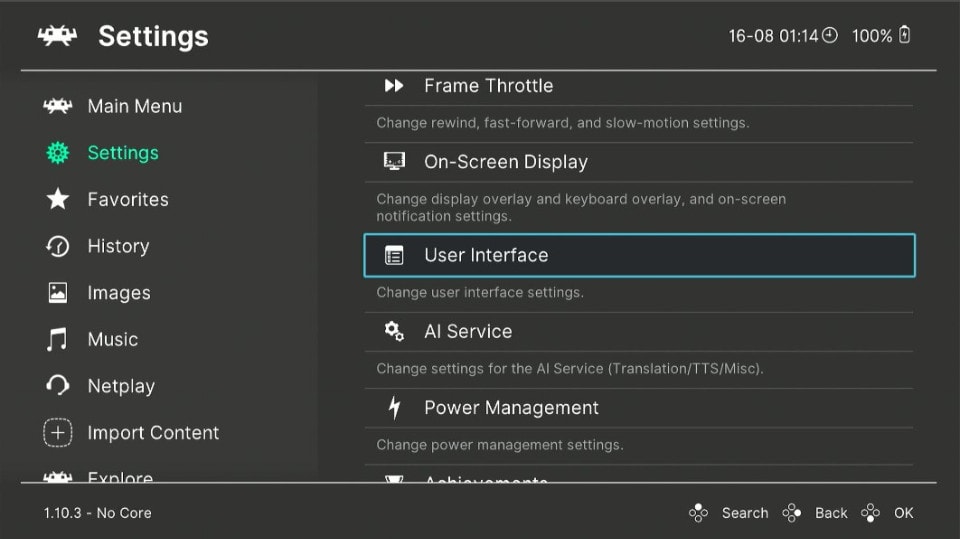Image resolution: width=960 pixels, height=539 pixels.
Task: Click the AI Service Translation/TTS/Misc description
Action: point(569,368)
